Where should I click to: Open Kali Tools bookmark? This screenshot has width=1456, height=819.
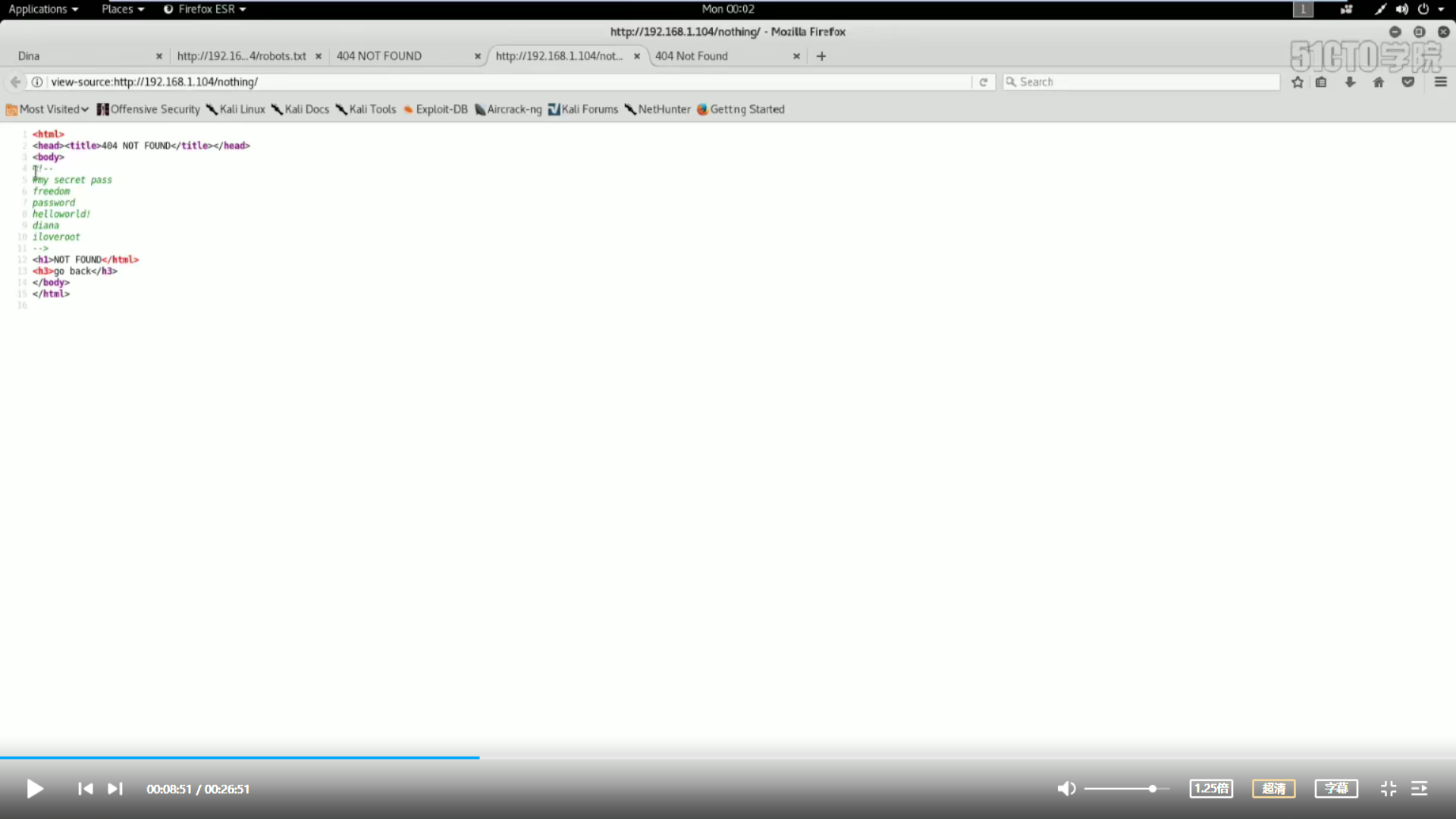pos(366,109)
